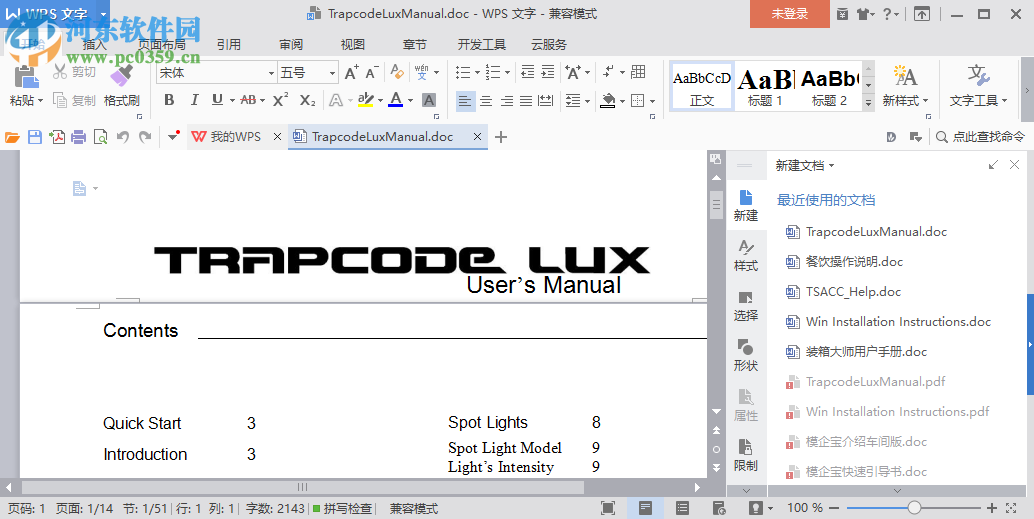Undo the last action

click(x=123, y=137)
